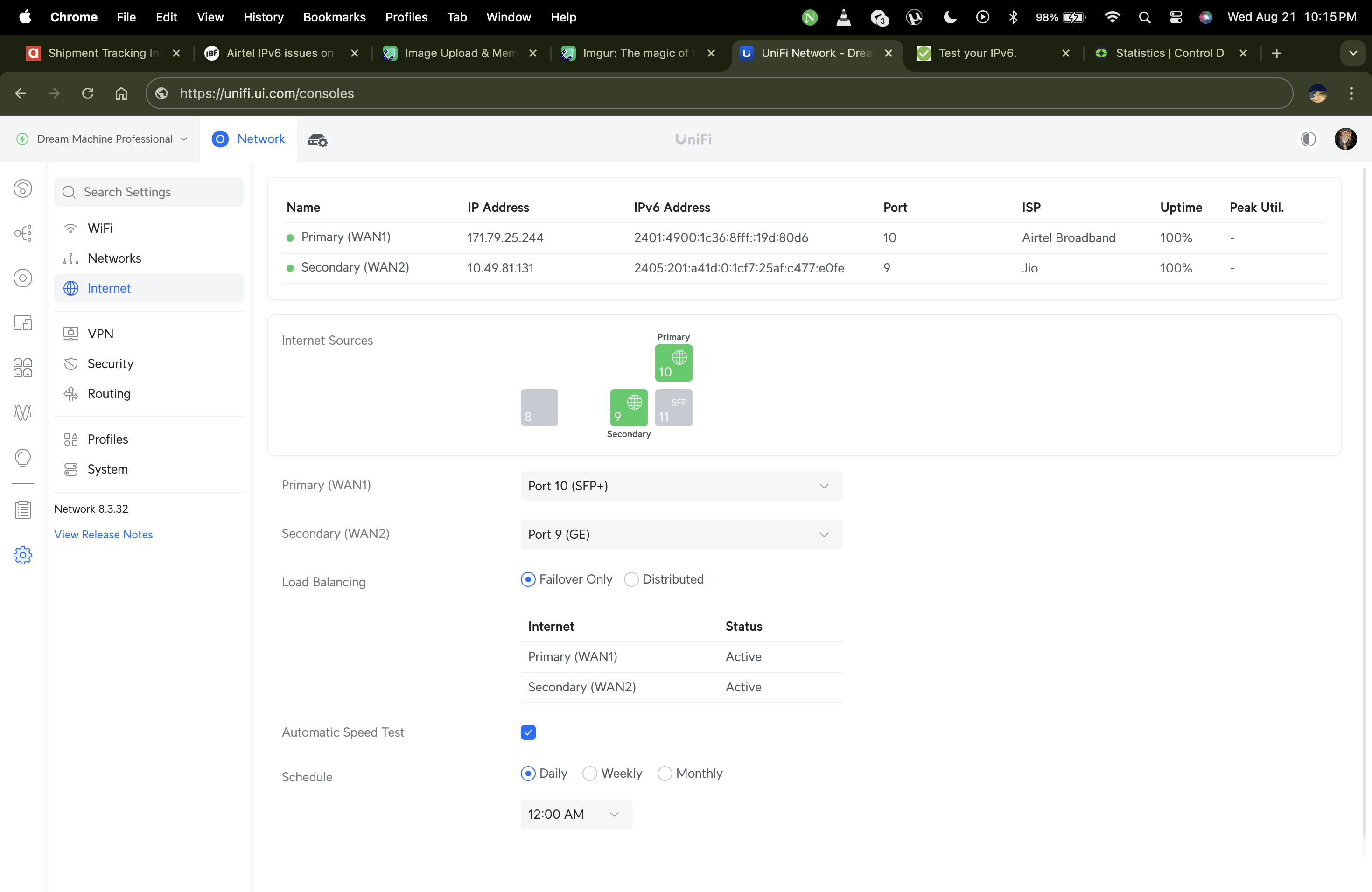Open the Primary (WAN1) port dropdown

(681, 486)
